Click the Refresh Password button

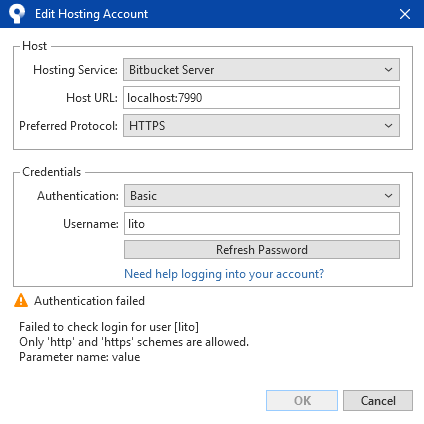[262, 250]
